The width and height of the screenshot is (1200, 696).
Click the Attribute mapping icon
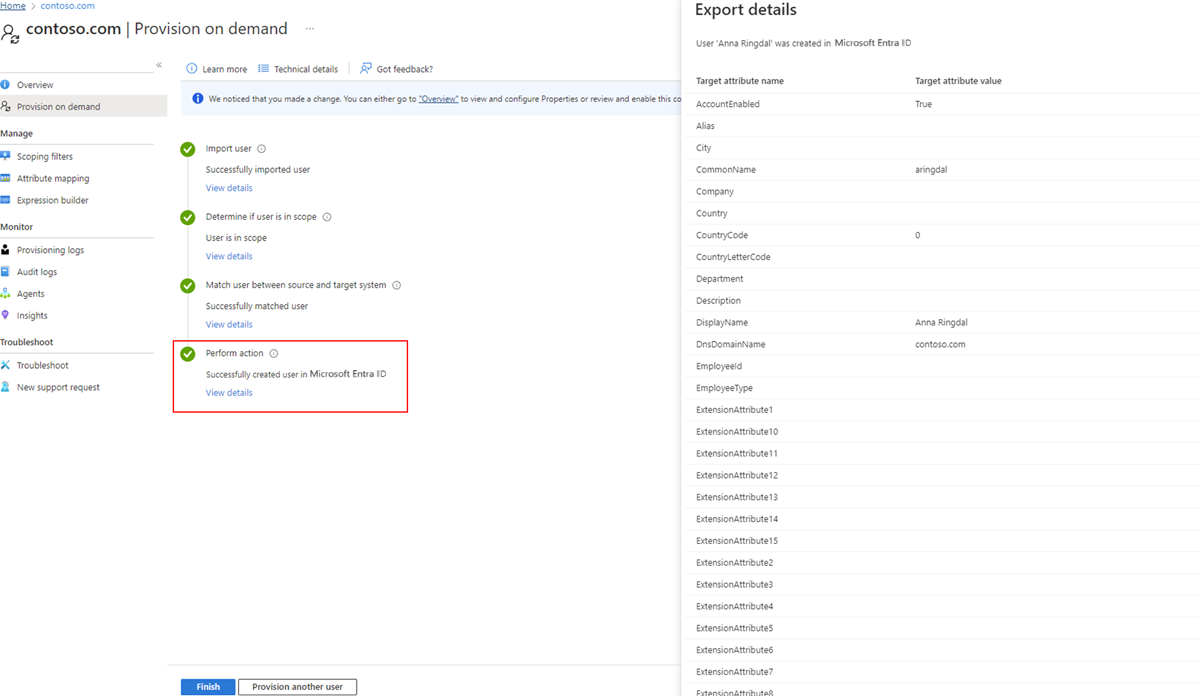[6, 179]
